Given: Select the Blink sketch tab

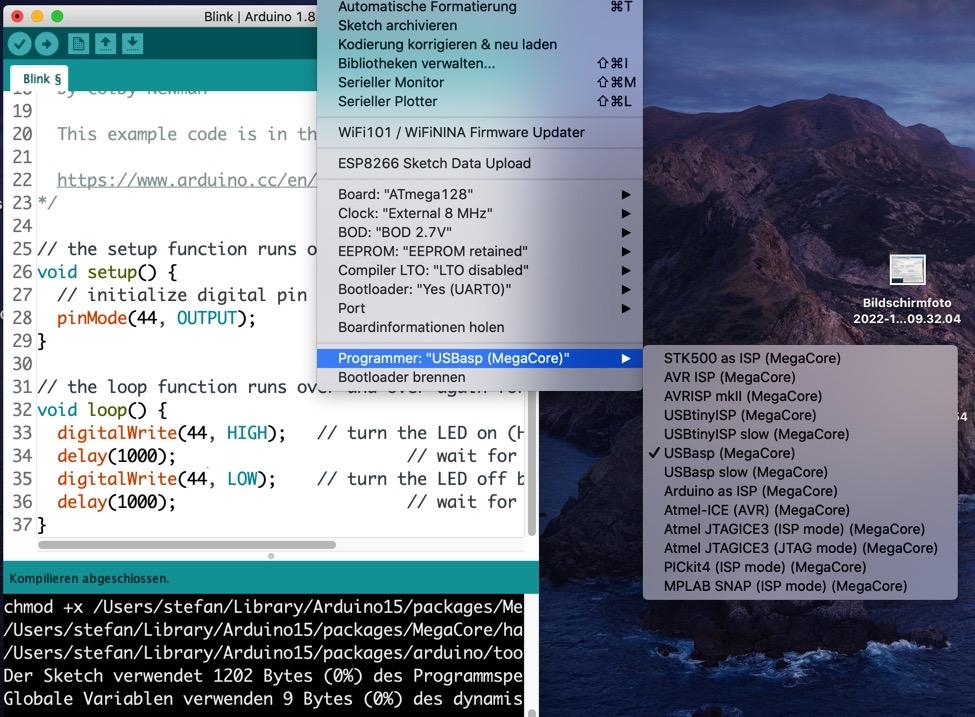Looking at the screenshot, I should [39, 79].
